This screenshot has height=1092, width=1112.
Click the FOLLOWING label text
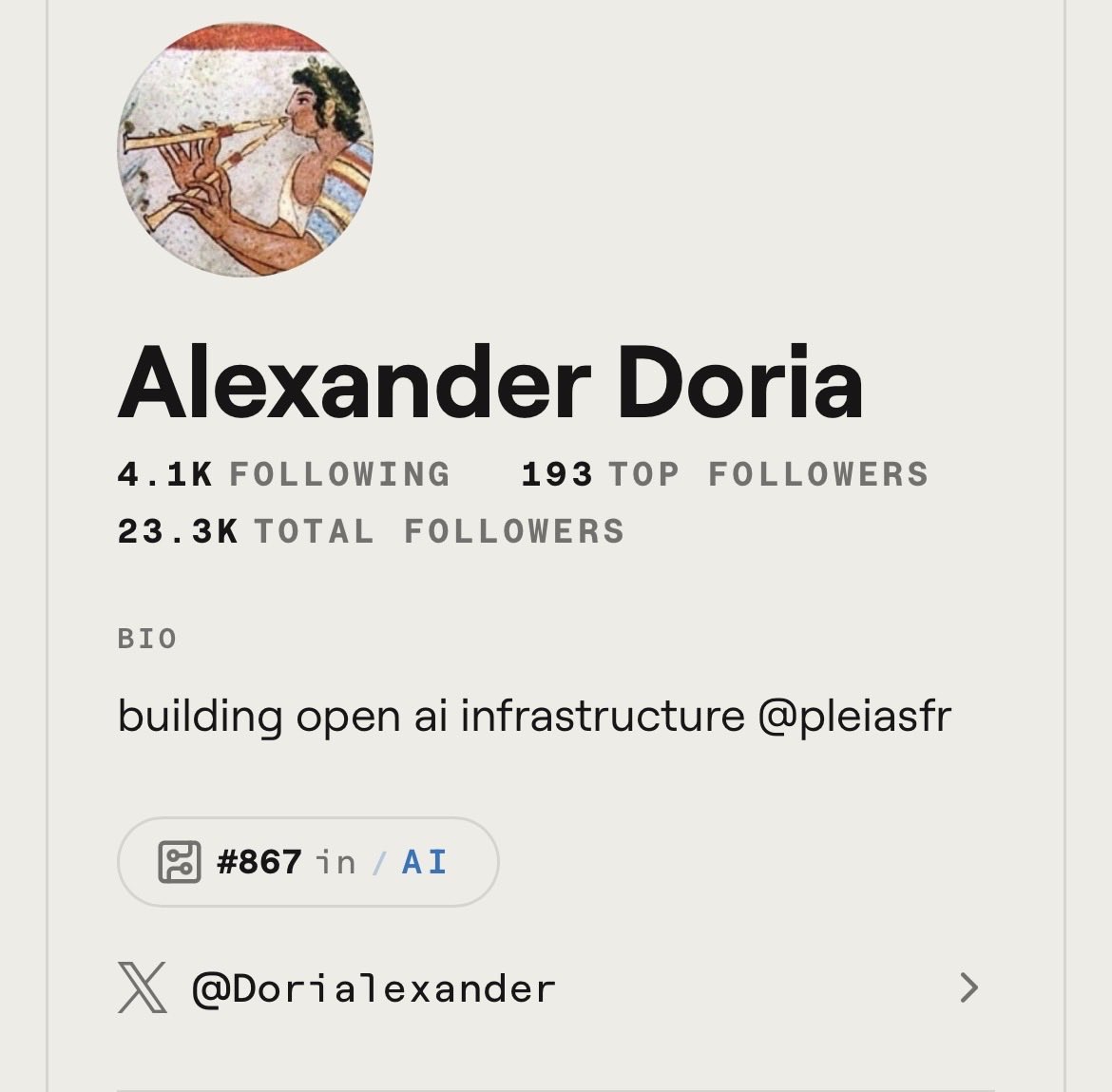coord(339,474)
